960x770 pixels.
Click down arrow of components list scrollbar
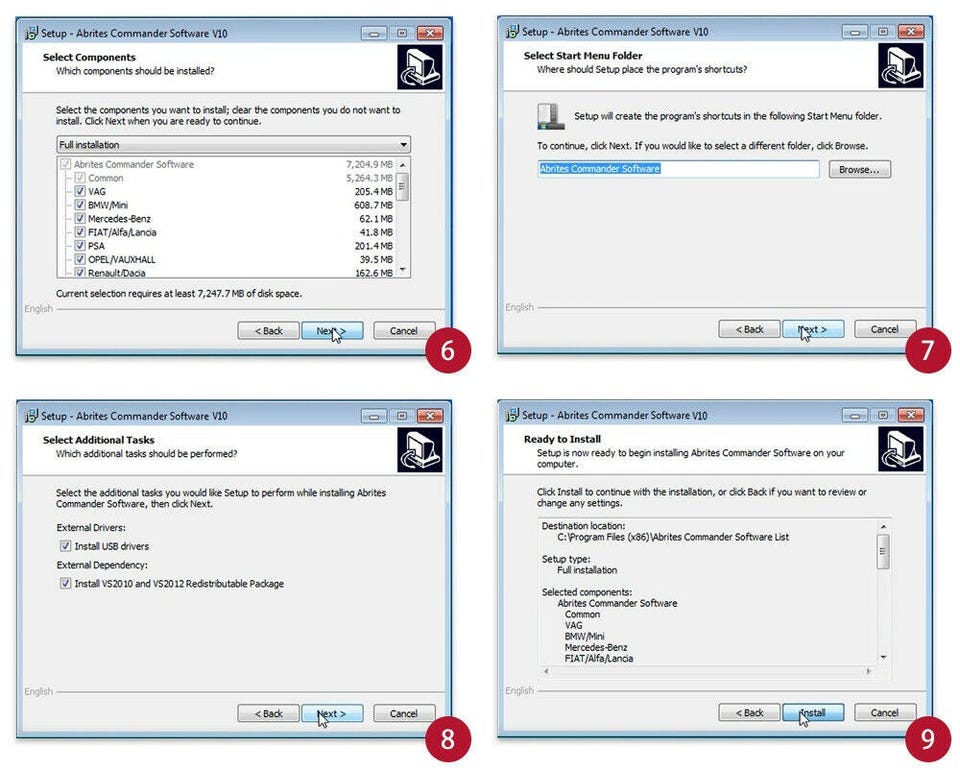coord(402,269)
